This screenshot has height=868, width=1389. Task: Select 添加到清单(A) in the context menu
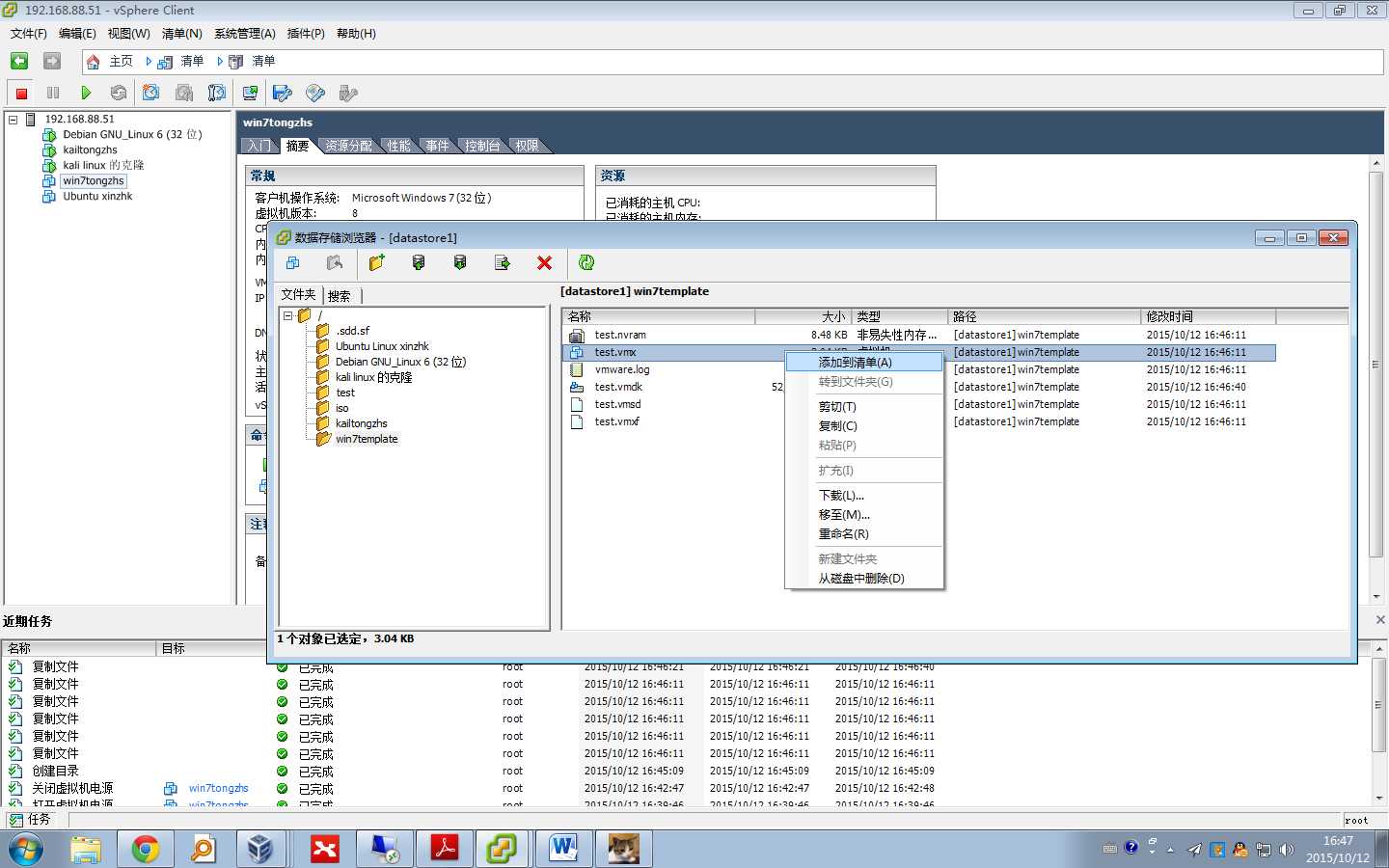864,363
